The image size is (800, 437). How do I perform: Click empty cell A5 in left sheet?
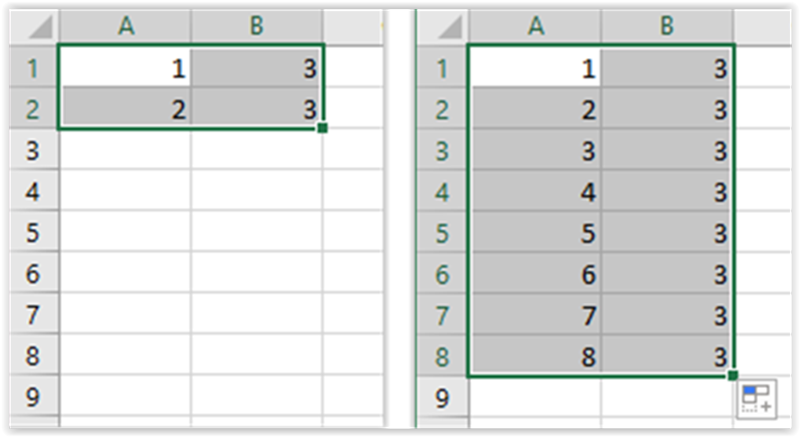pos(126,233)
